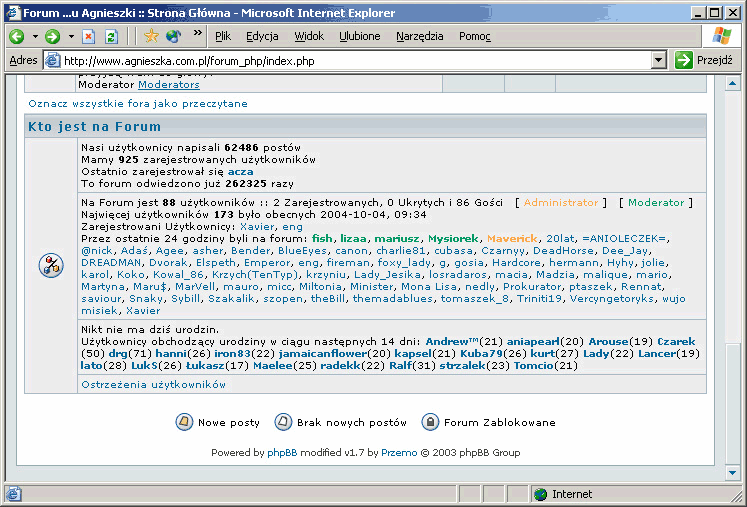Refresh the page with the green arrows icon
Image resolution: width=747 pixels, height=507 pixels.
click(111, 36)
